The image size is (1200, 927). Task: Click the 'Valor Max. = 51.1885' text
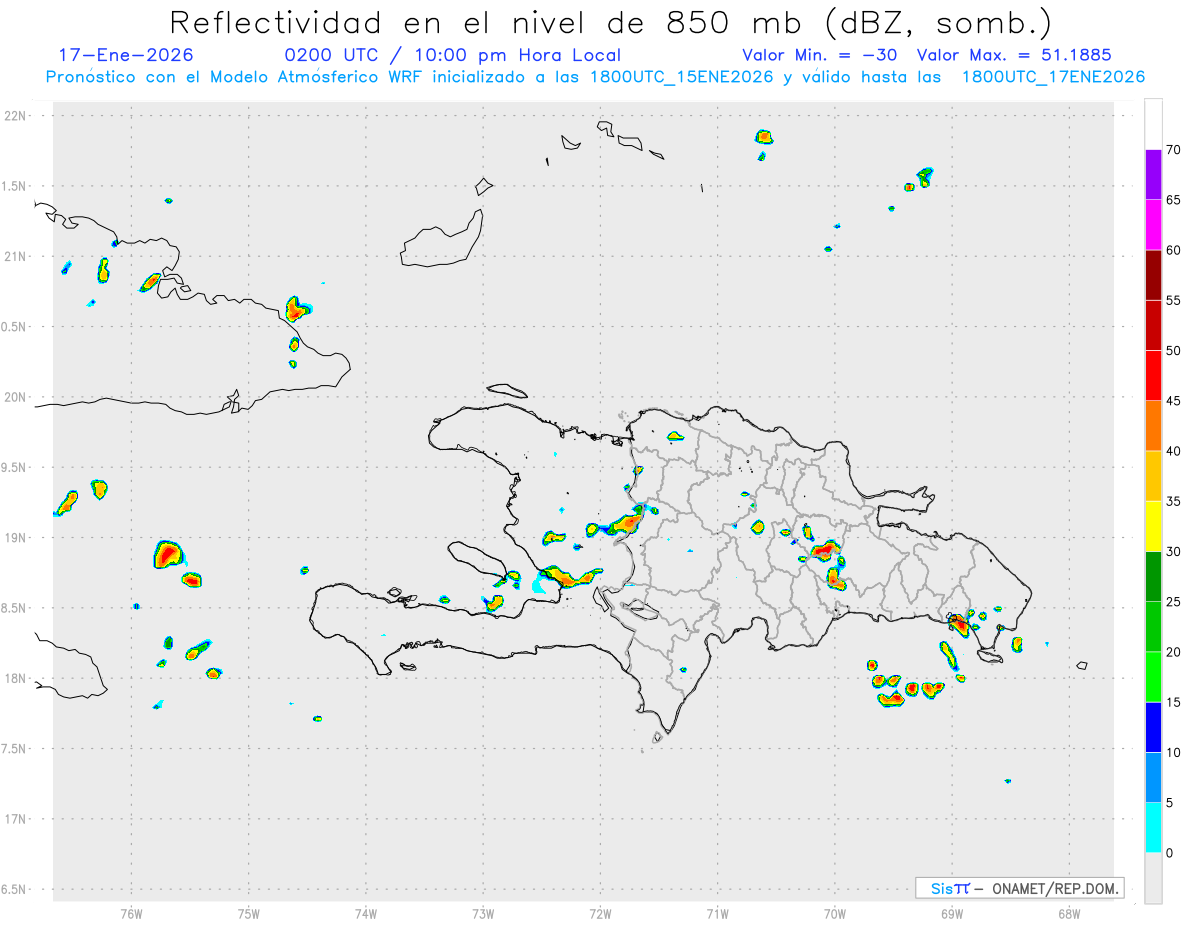coord(1014,56)
